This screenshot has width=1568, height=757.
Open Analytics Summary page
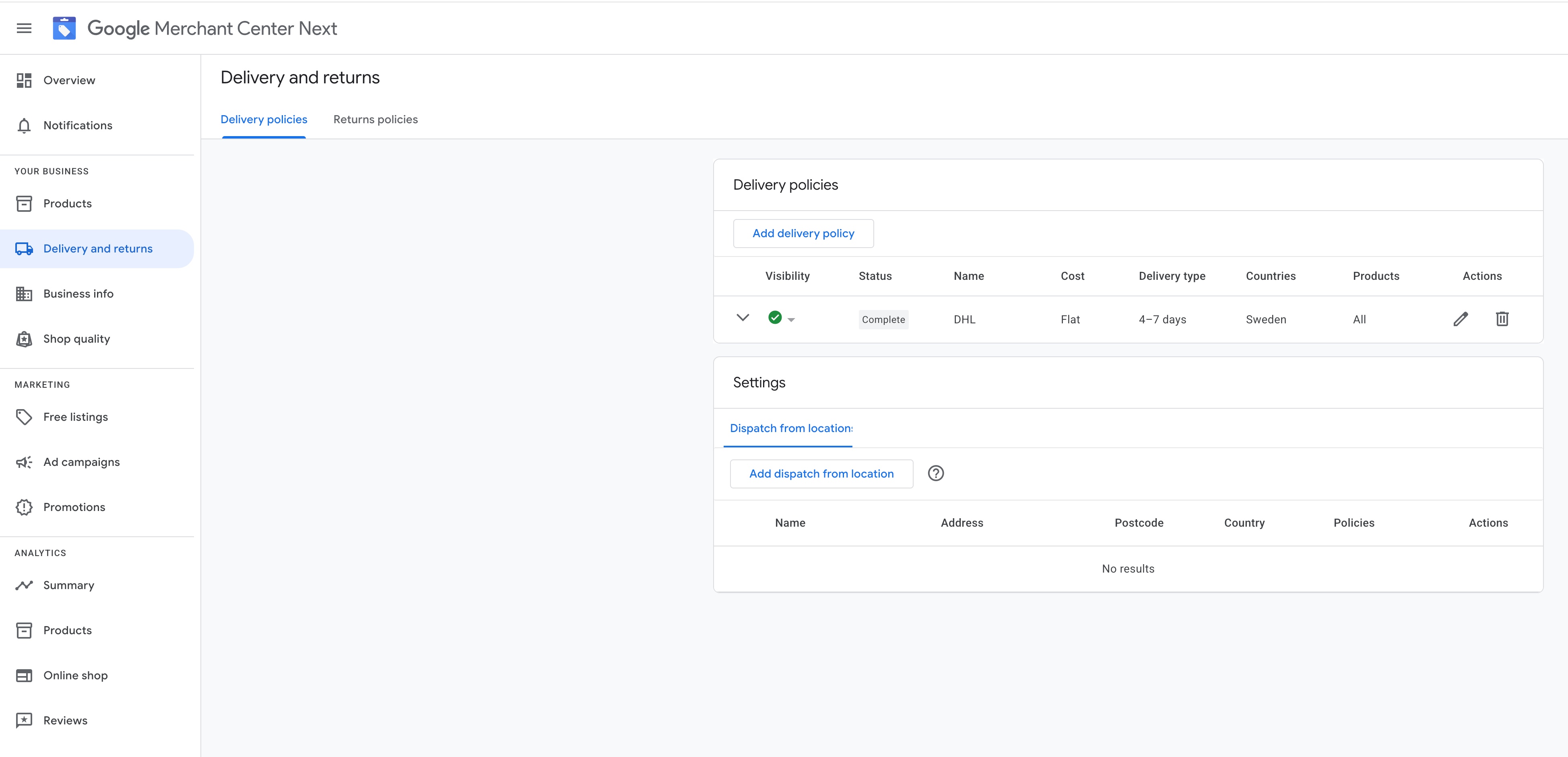[68, 585]
